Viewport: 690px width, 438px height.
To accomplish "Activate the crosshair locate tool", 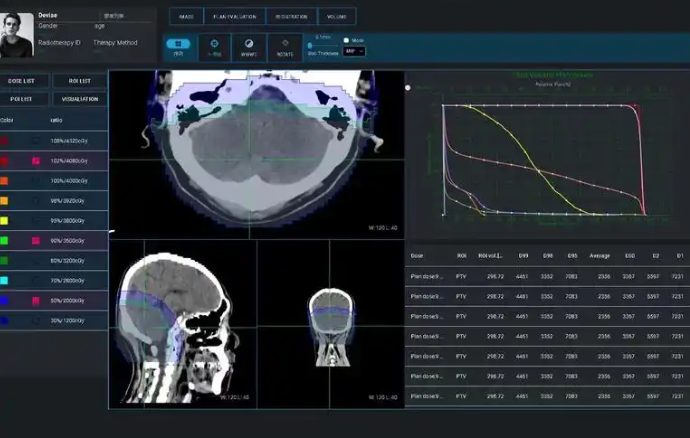I will click(214, 44).
